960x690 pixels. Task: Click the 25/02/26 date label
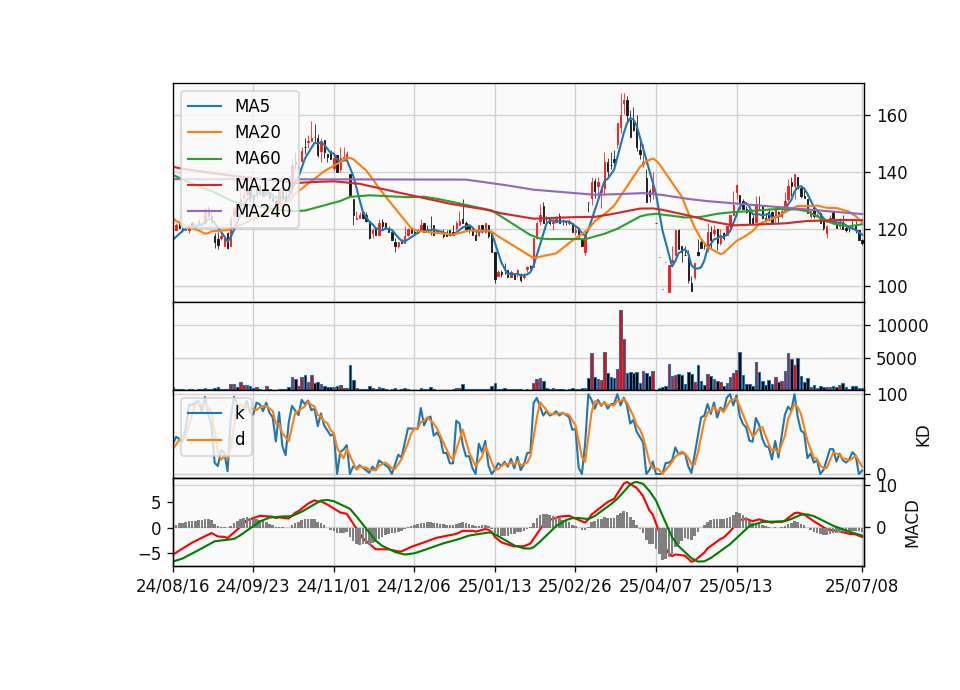tap(575, 586)
